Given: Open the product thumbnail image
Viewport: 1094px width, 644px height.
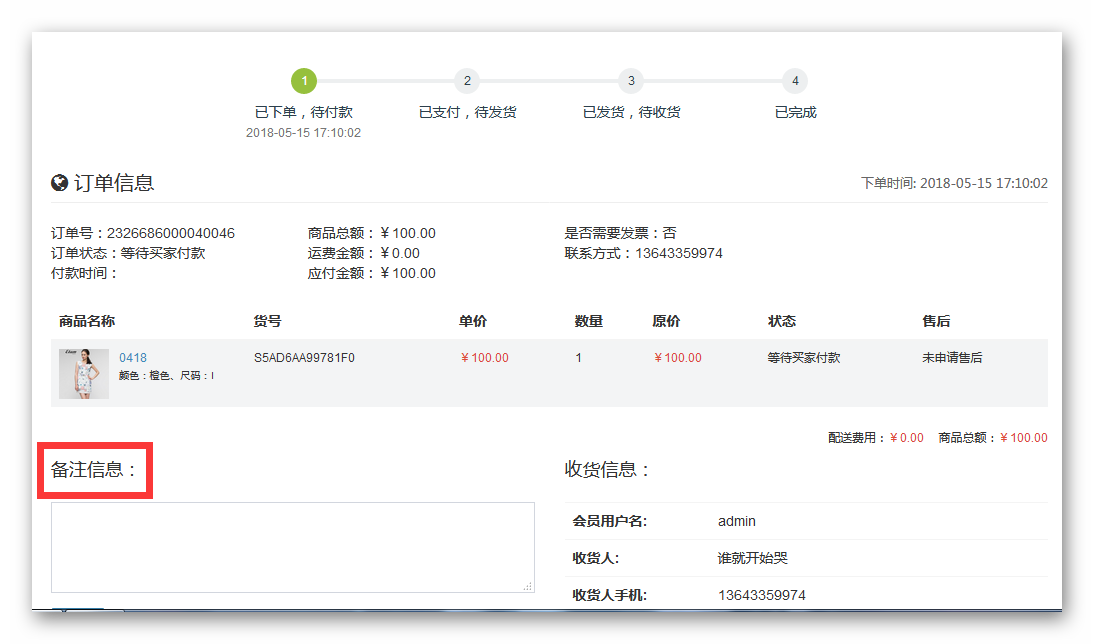Looking at the screenshot, I should pos(84,374).
